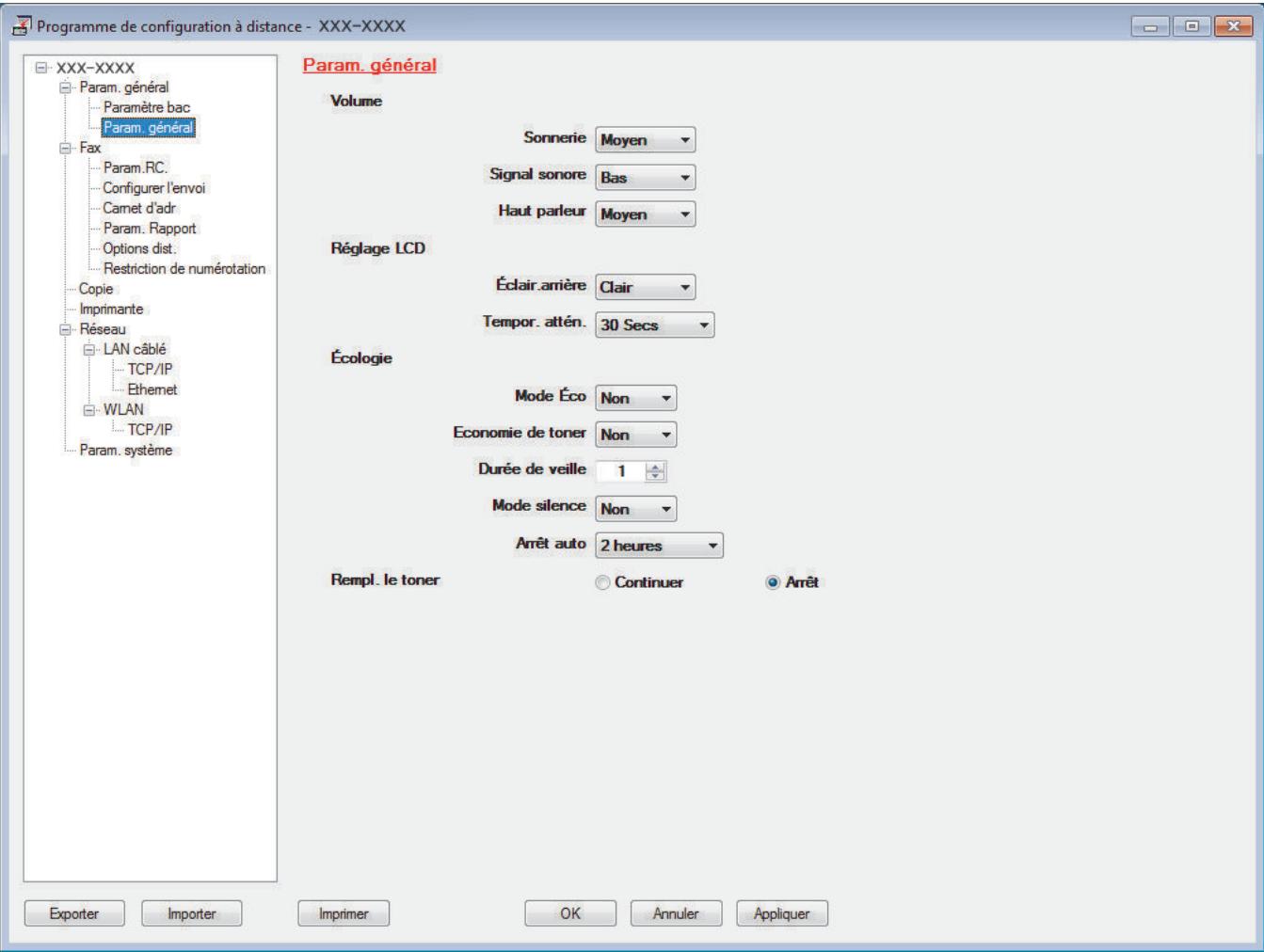Click the Appliquer button
Viewport: 1264px width, 952px height.
(x=782, y=913)
